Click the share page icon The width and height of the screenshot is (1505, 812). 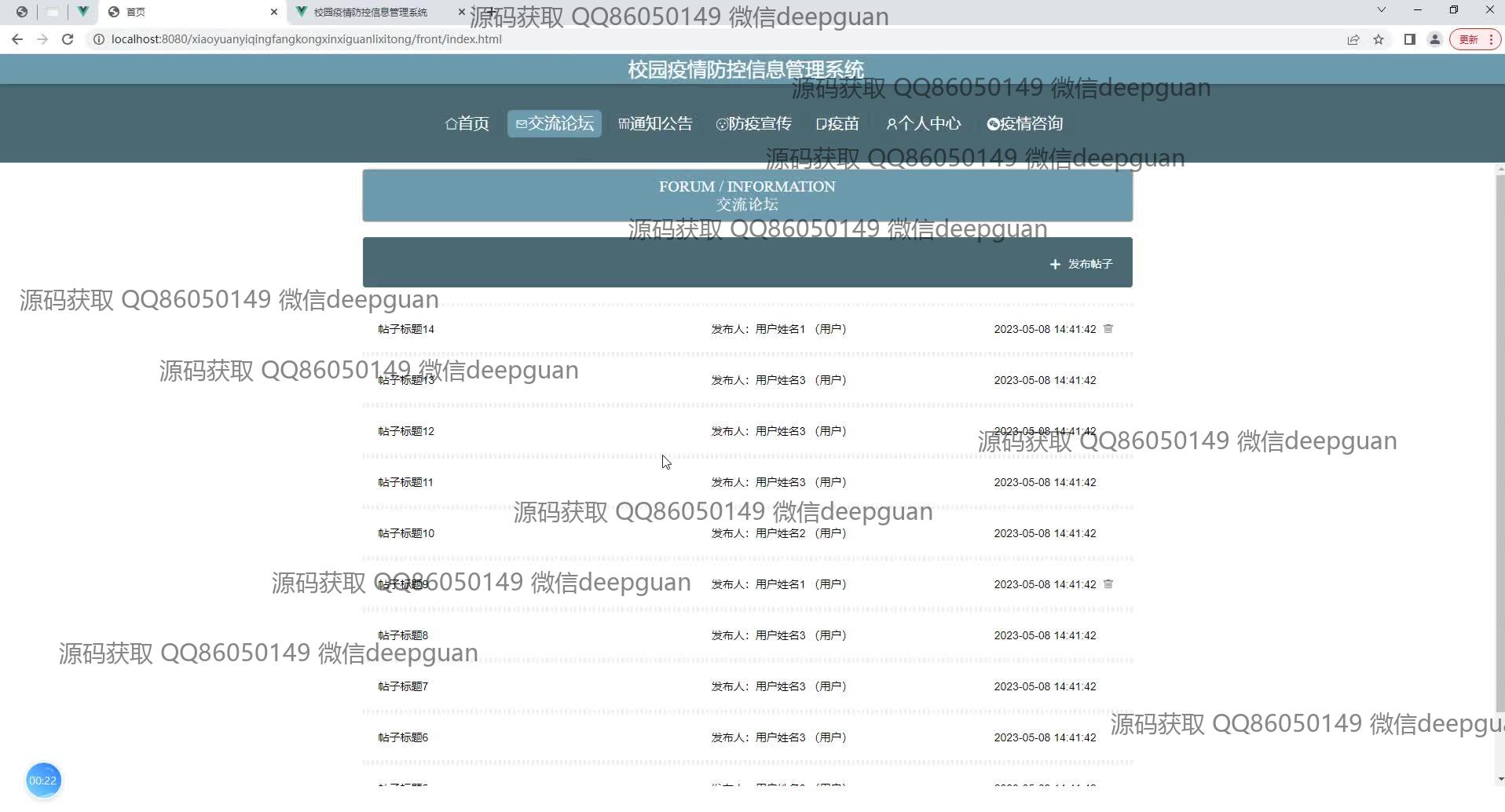click(1353, 39)
